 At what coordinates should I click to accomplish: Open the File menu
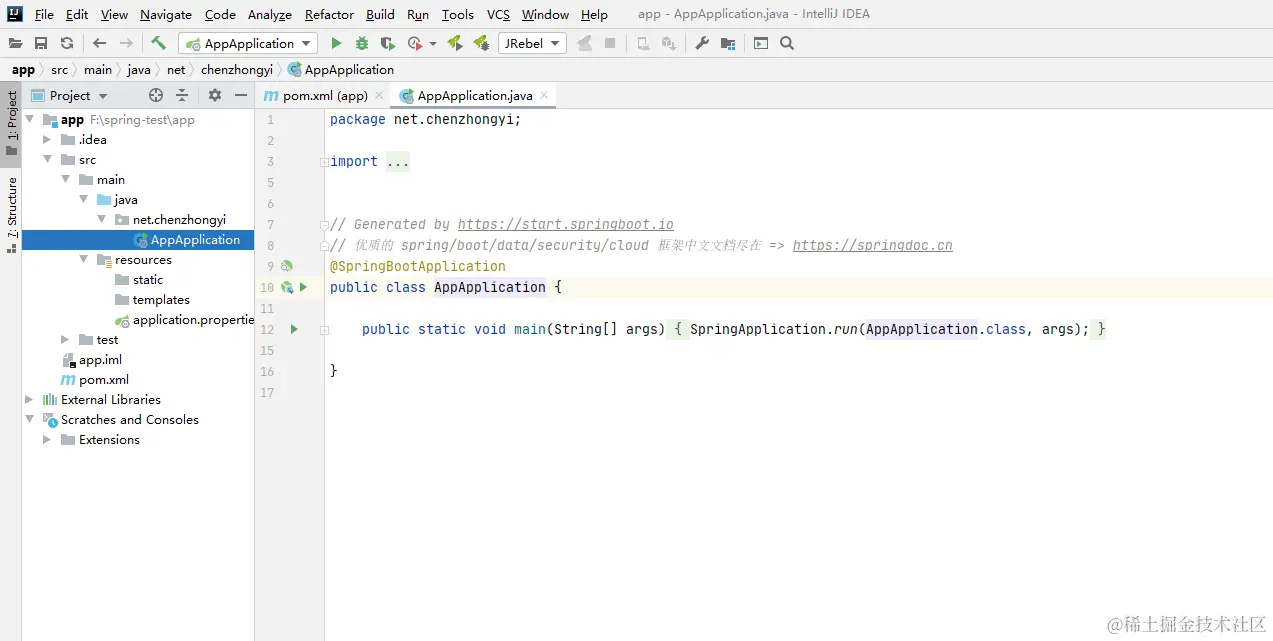click(x=44, y=14)
